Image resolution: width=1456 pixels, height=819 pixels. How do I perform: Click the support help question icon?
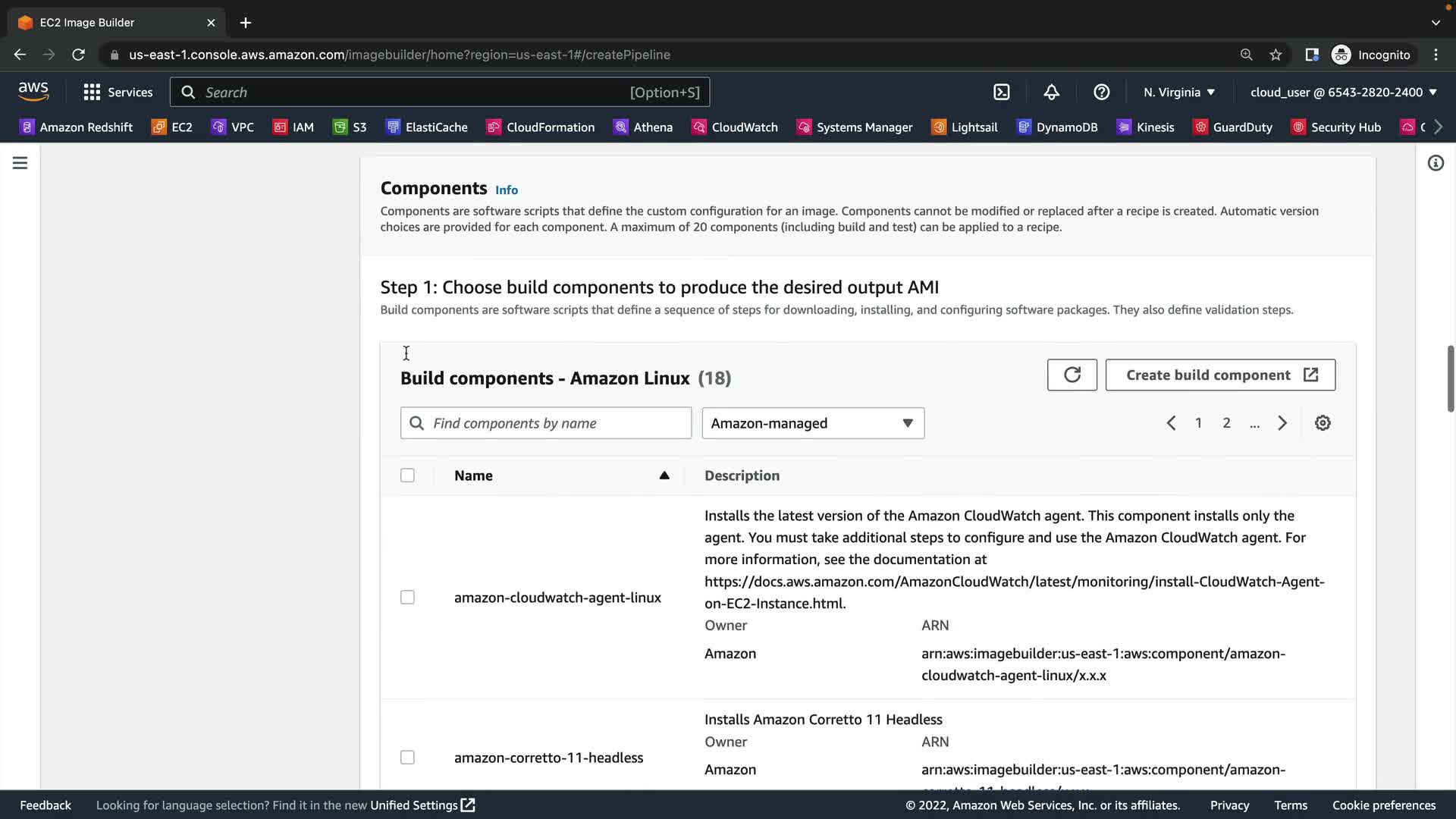point(1101,92)
